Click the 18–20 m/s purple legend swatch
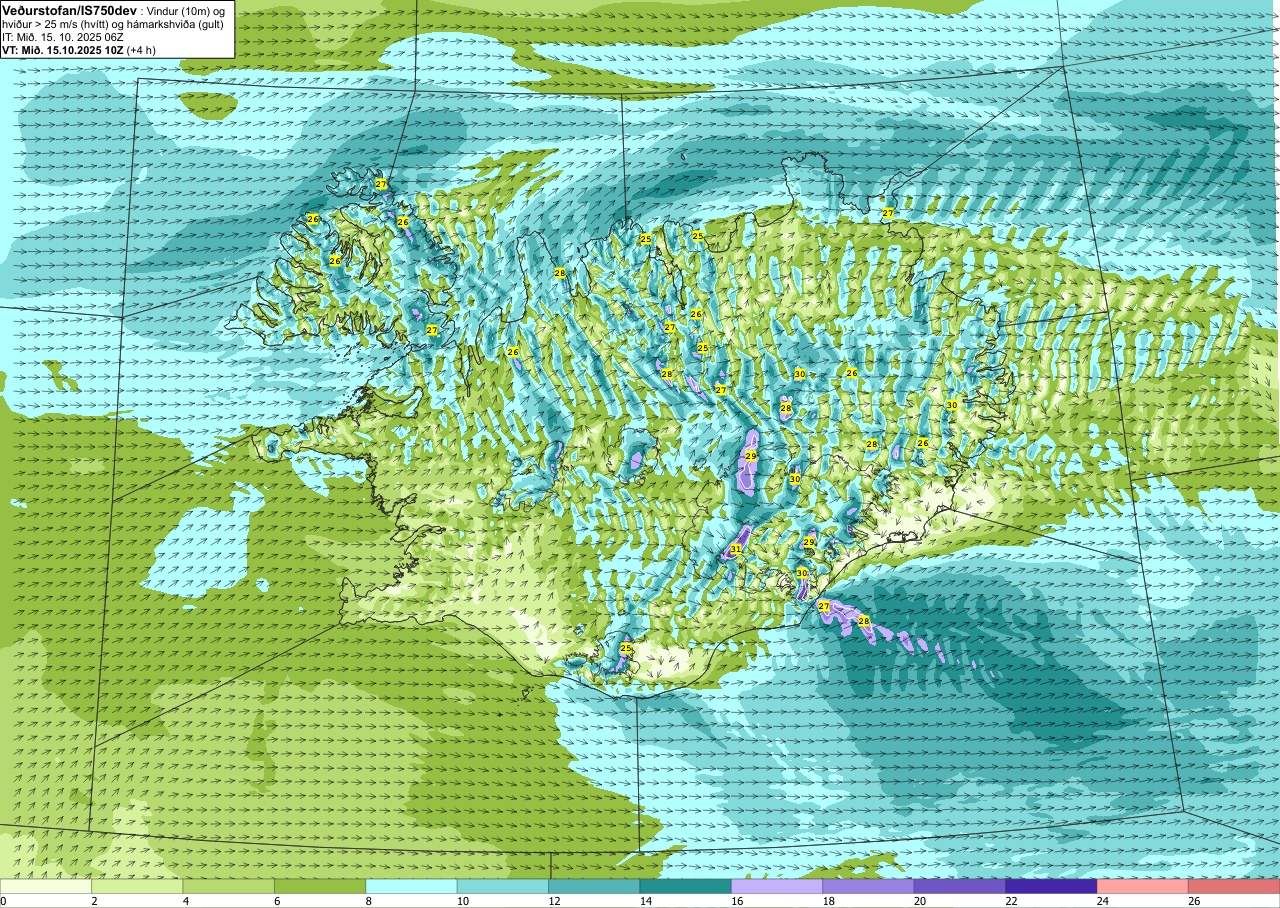The image size is (1280, 908). [868, 886]
